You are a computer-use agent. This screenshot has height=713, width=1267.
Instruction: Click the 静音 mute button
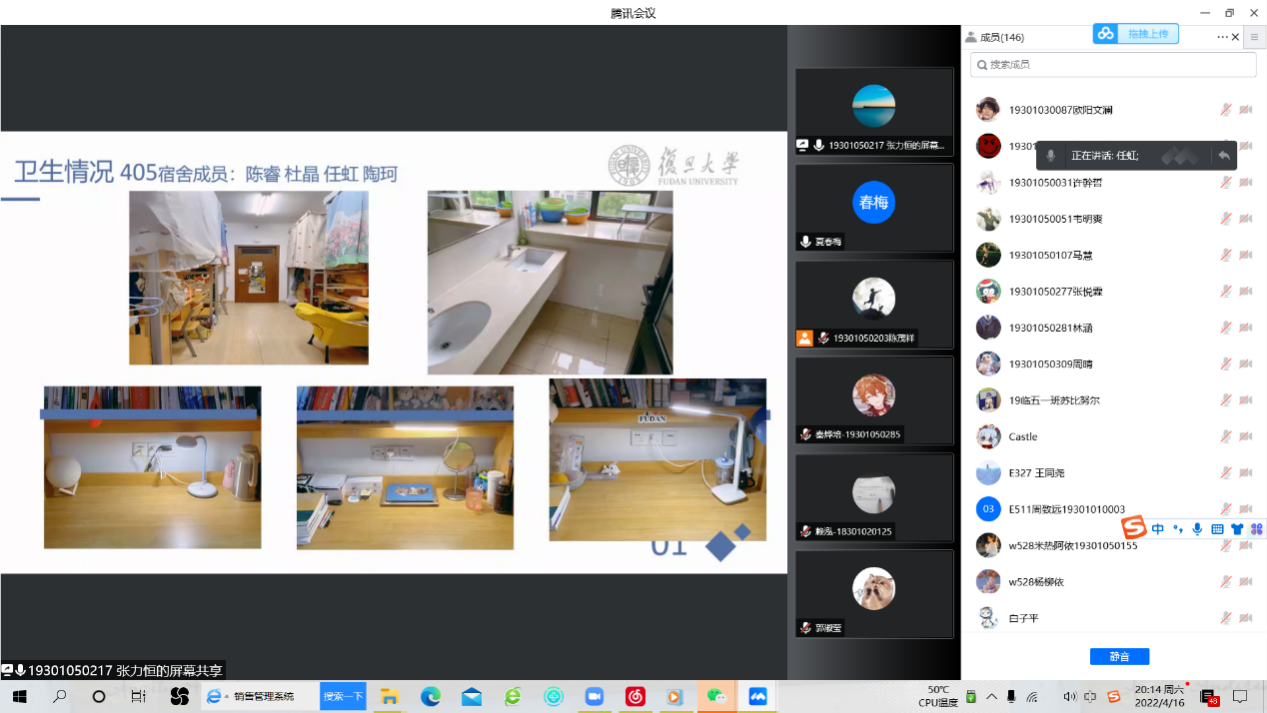1119,656
